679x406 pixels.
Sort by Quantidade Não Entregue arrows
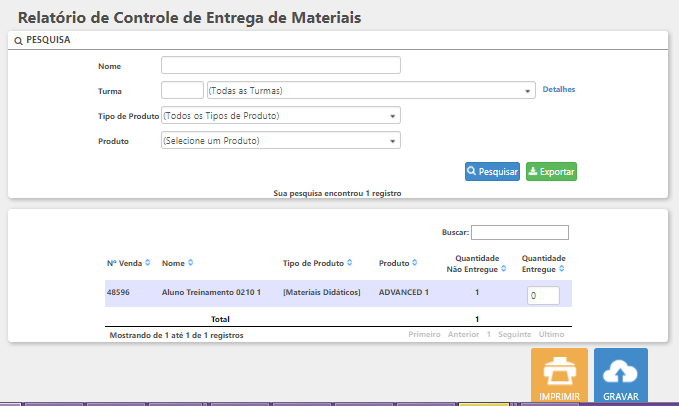504,269
